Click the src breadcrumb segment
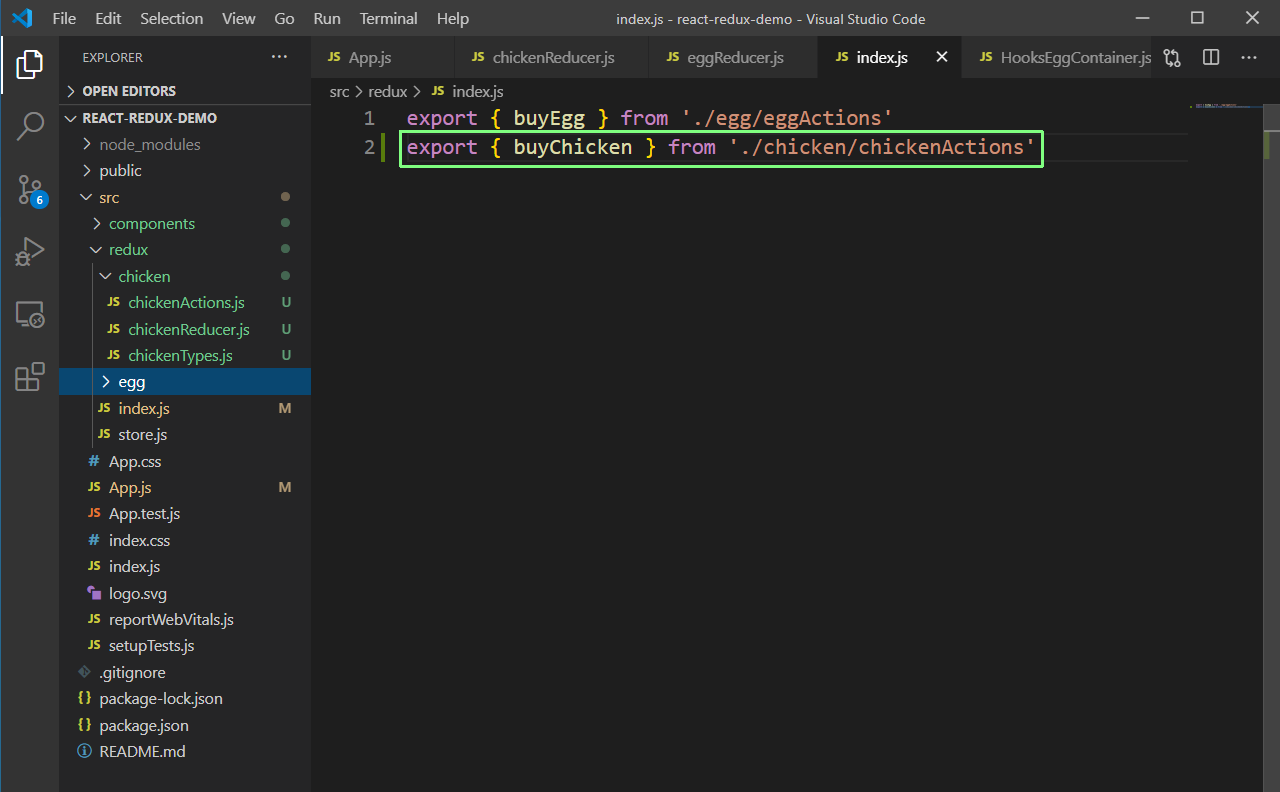Screen dimensions: 1280x792 pos(340,91)
